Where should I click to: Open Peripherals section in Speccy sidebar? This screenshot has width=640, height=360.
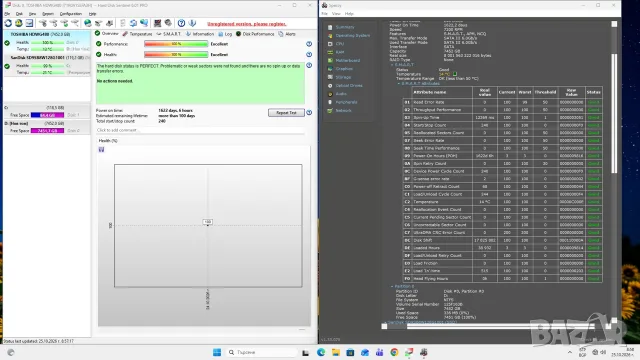(346, 102)
